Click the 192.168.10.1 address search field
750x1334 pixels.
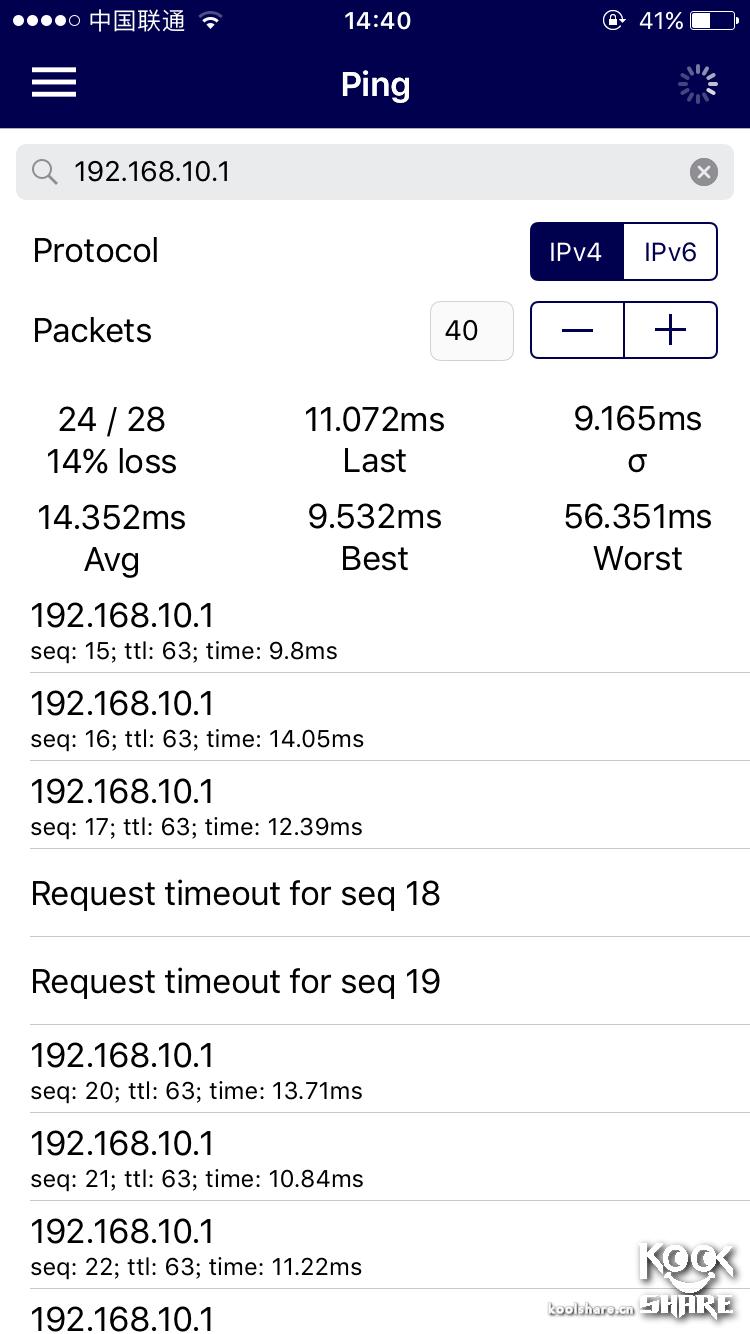360,172
